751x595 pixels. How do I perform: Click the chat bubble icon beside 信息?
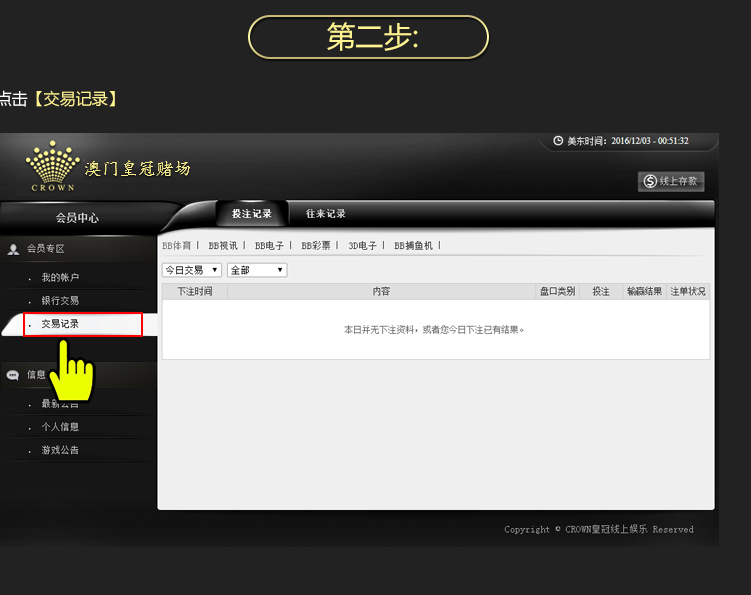tap(13, 375)
